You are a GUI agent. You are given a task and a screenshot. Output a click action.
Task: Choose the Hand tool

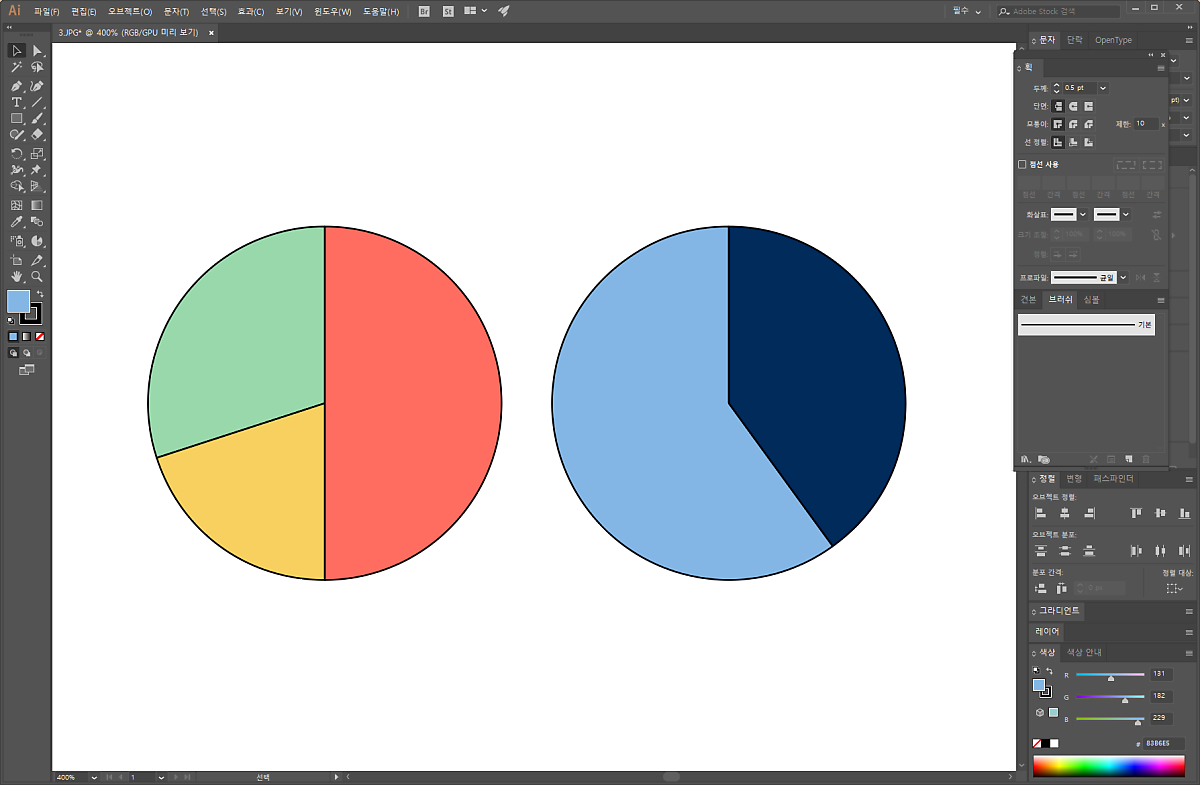(17, 276)
